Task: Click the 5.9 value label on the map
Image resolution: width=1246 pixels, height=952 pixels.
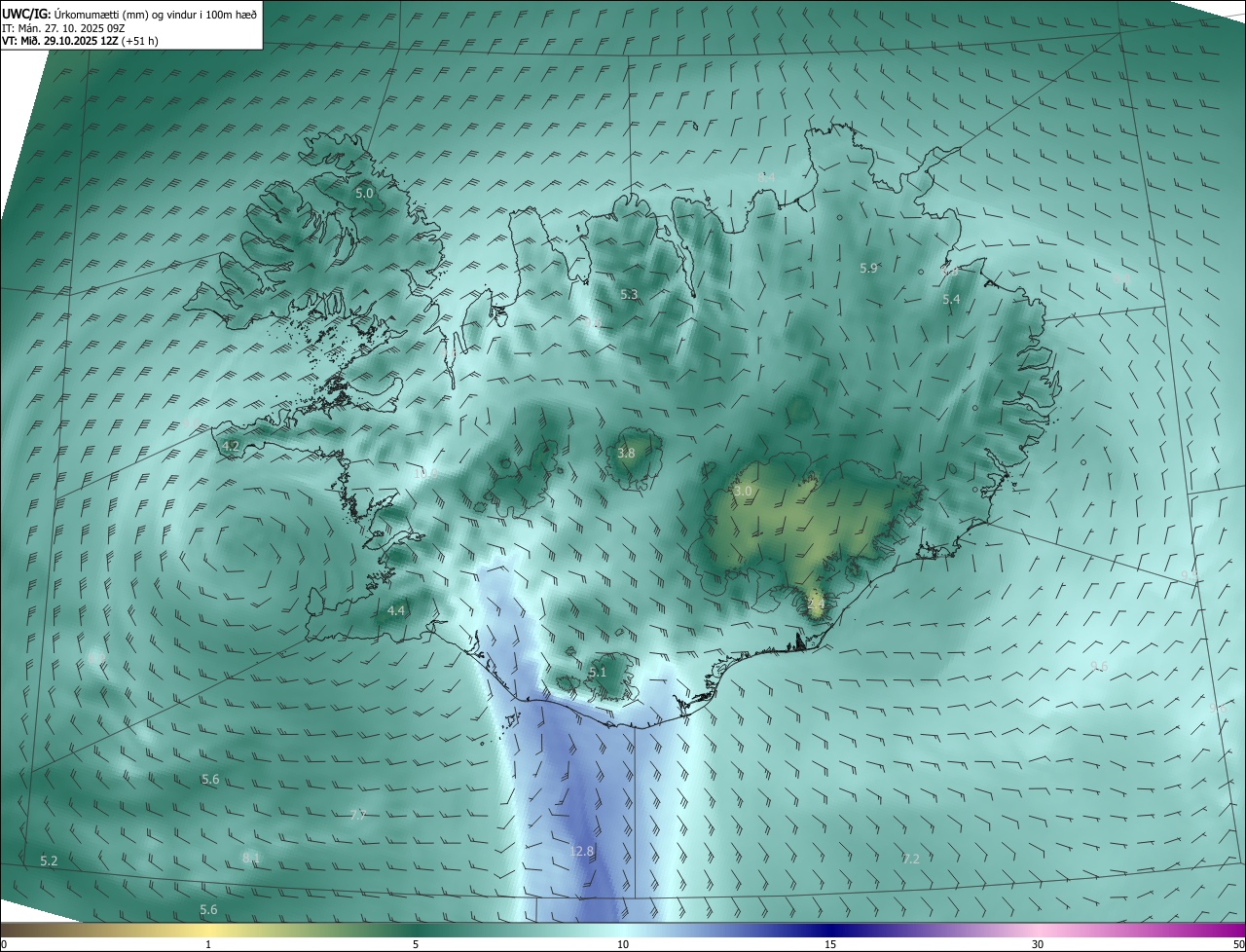Action: click(x=868, y=268)
